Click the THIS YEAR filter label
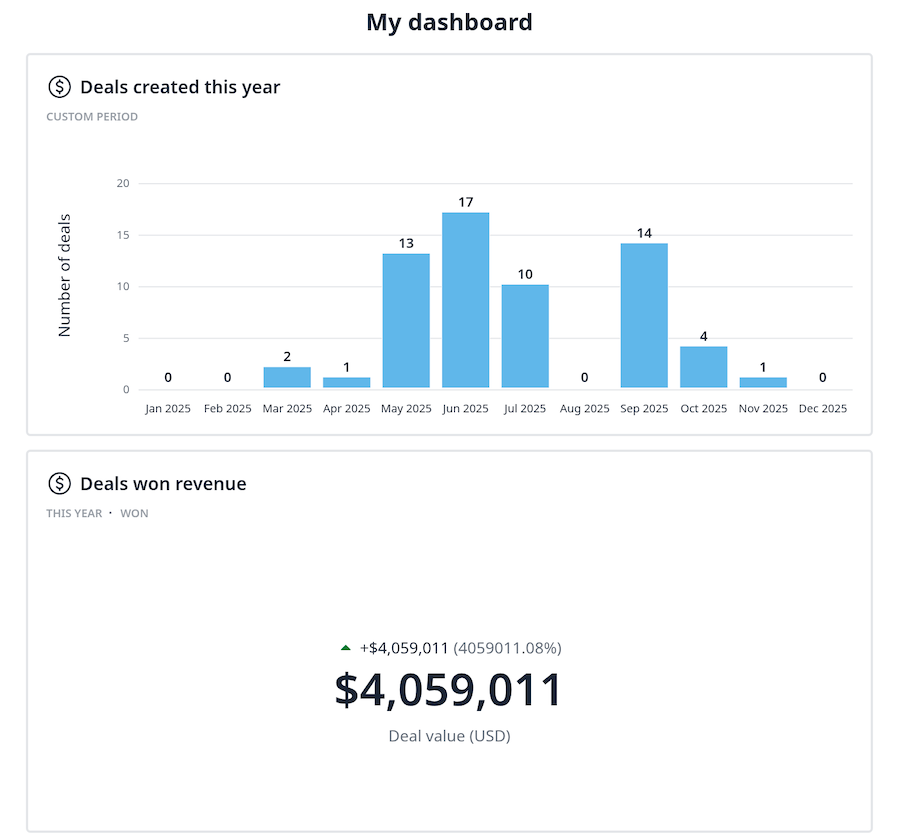Image resolution: width=900 pixels, height=839 pixels. click(x=74, y=514)
